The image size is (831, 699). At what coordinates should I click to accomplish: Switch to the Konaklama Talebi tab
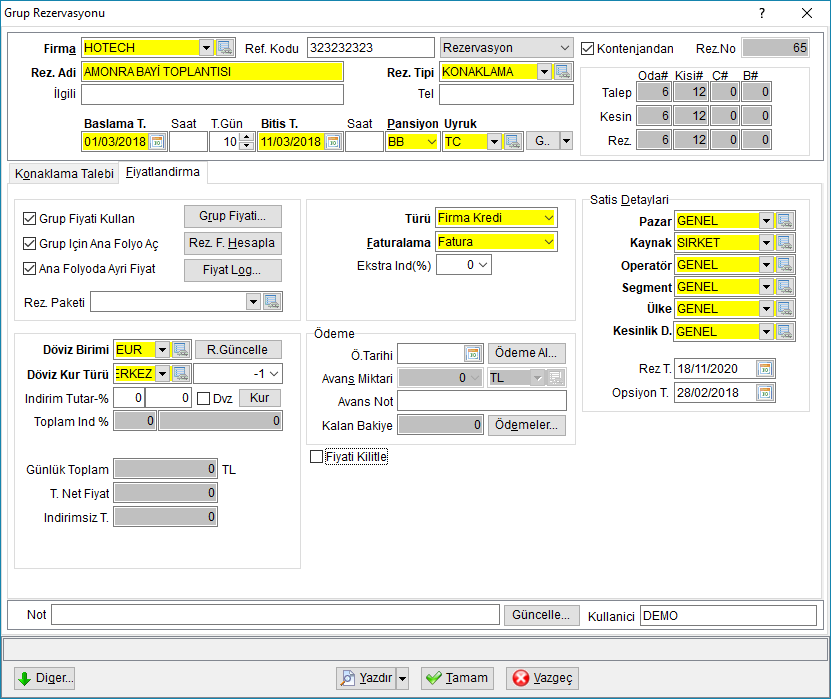coord(64,174)
